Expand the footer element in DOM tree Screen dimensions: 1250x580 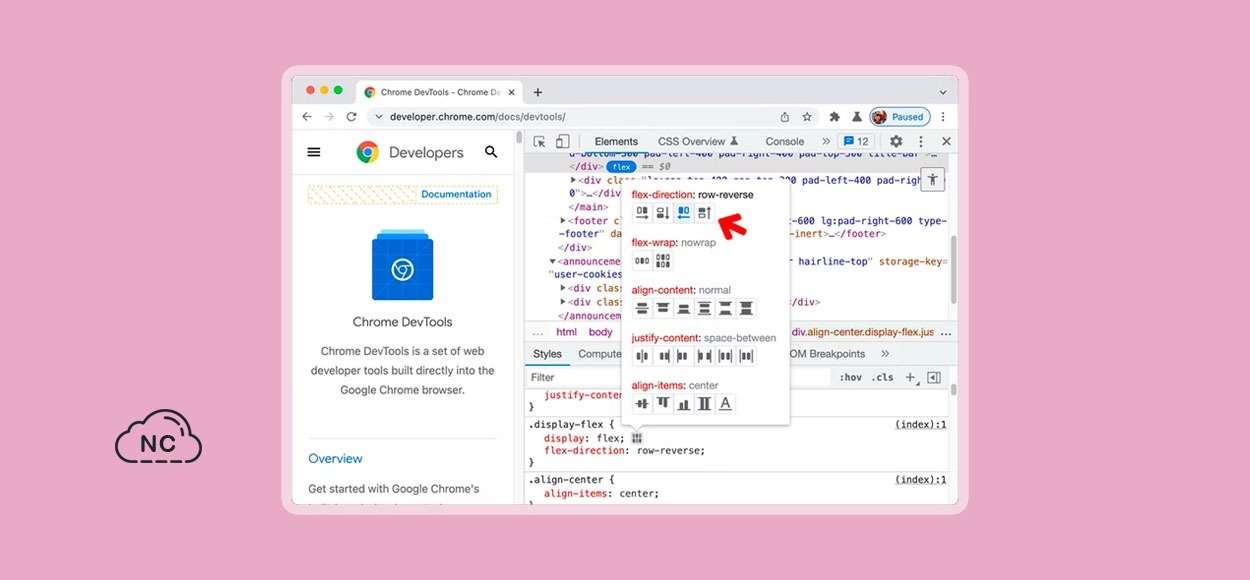point(563,221)
